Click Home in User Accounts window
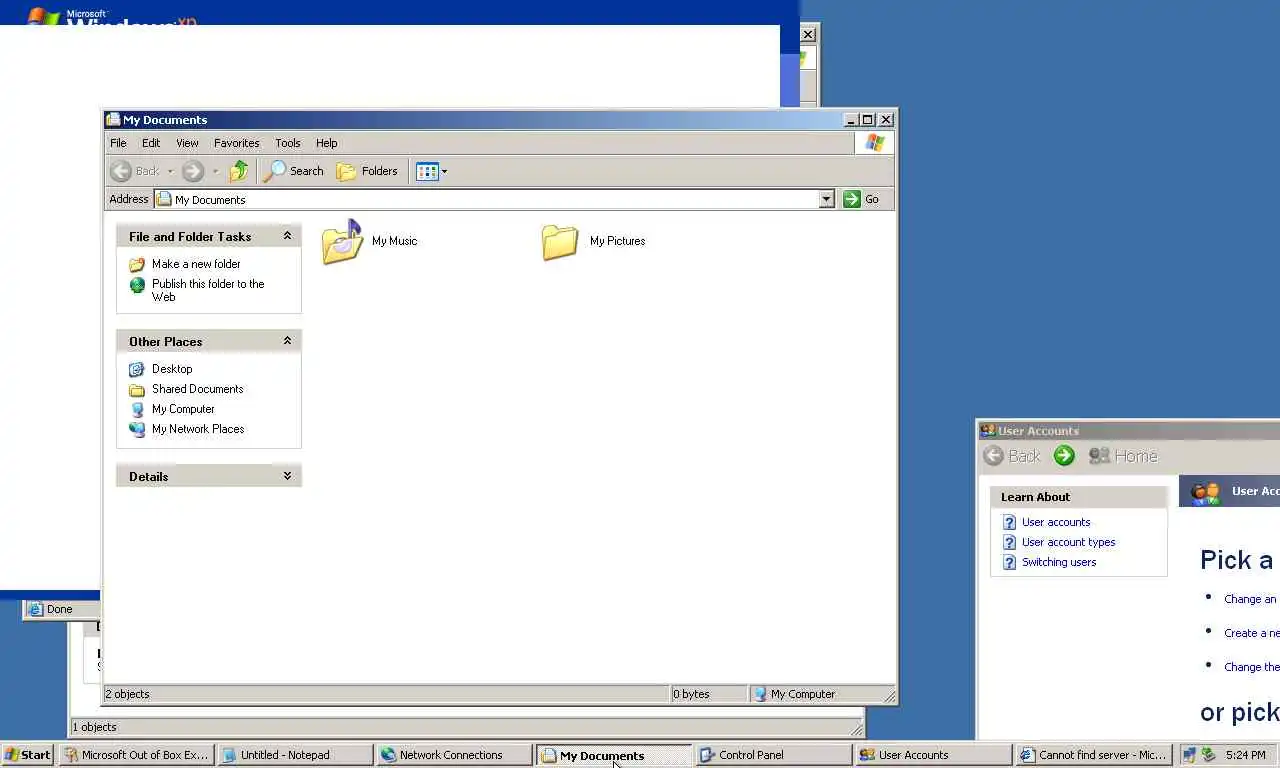The width and height of the screenshot is (1280, 768). 1123,456
